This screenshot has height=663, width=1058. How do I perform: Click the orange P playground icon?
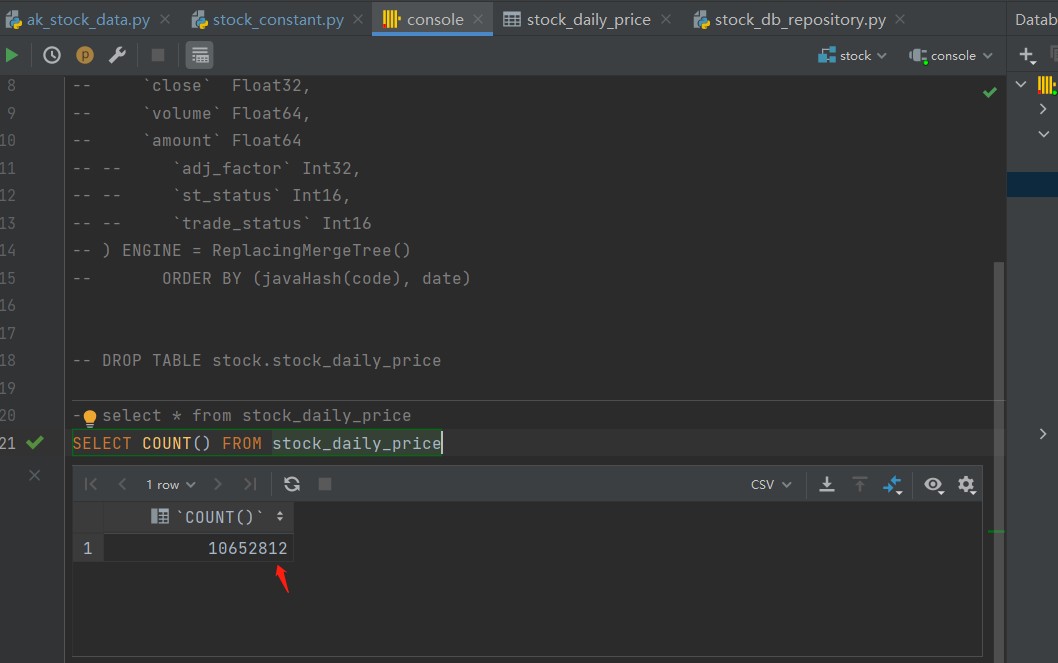(x=85, y=55)
